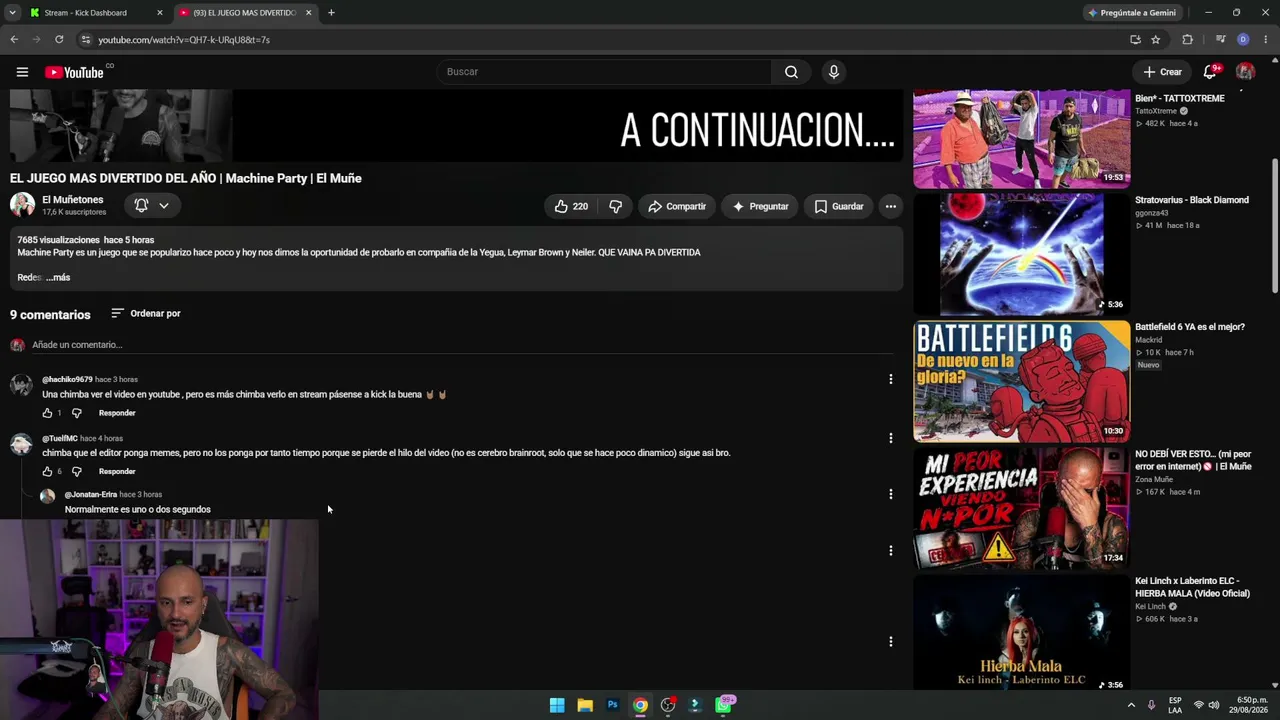Open the clock and date panel
1280x720 pixels.
click(x=1249, y=705)
